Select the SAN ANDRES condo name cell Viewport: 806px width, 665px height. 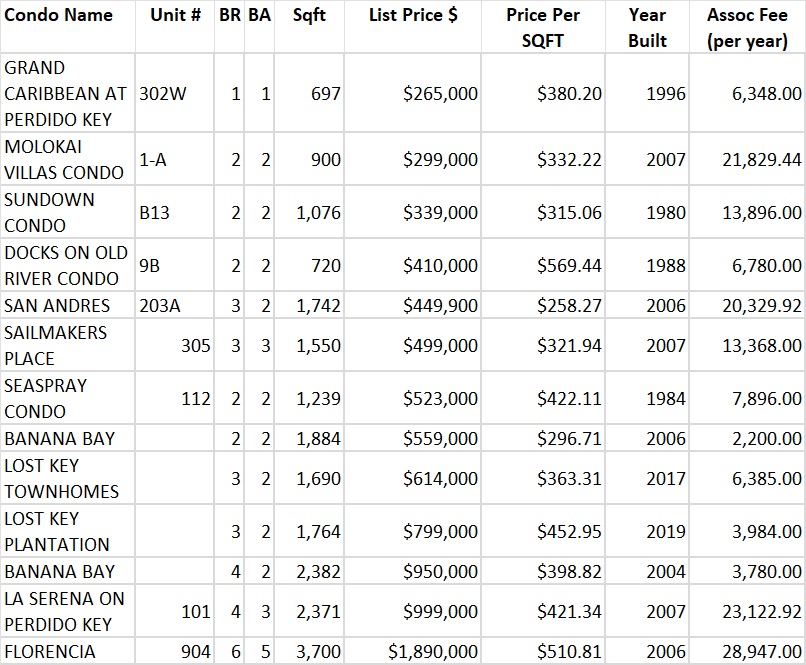point(57,306)
